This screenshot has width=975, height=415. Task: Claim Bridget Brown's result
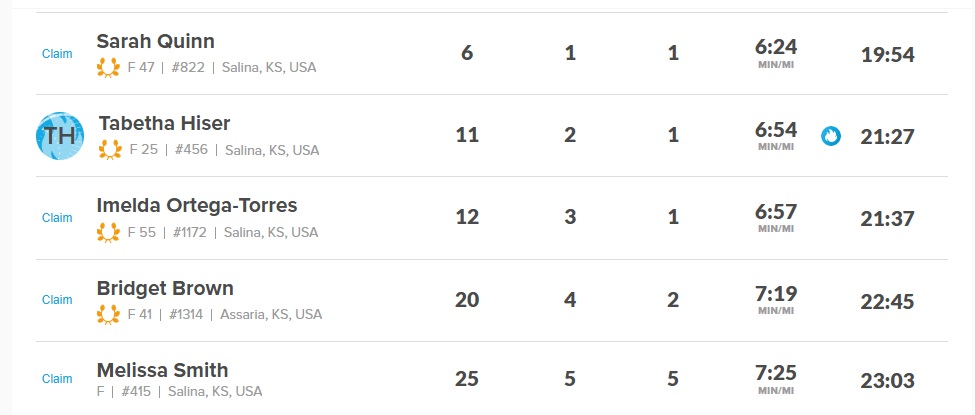pyautogui.click(x=57, y=300)
